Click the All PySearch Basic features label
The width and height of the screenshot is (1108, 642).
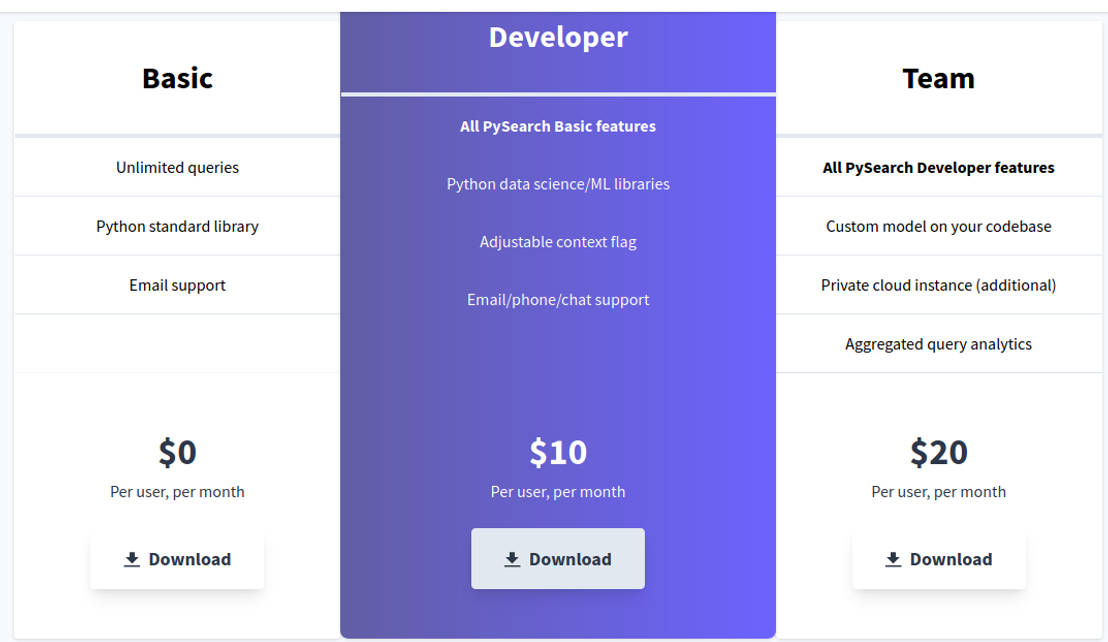(558, 126)
